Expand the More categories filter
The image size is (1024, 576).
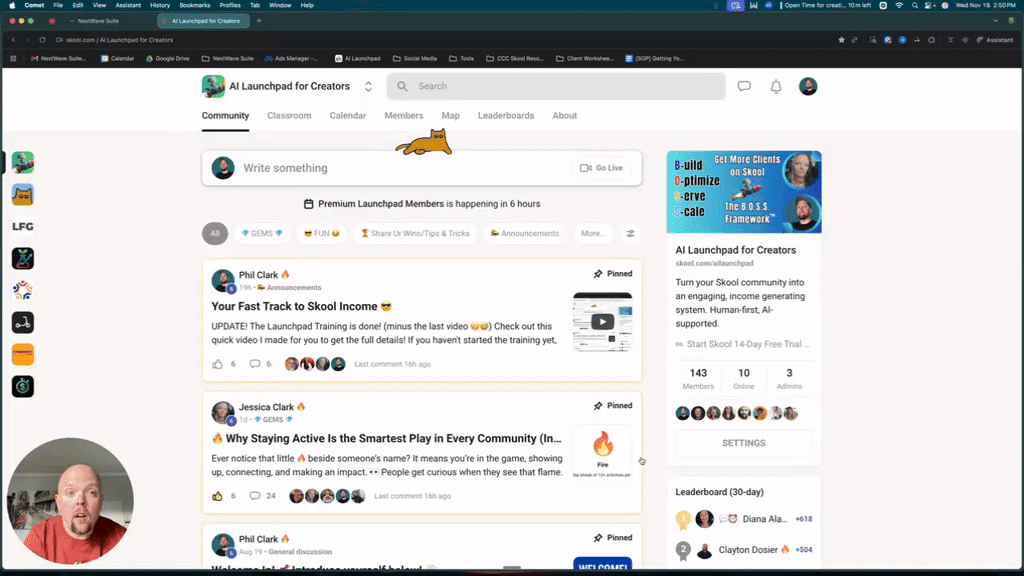tap(593, 233)
